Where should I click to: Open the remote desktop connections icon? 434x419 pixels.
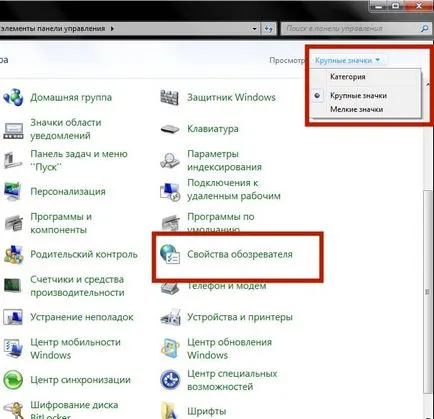(170, 192)
